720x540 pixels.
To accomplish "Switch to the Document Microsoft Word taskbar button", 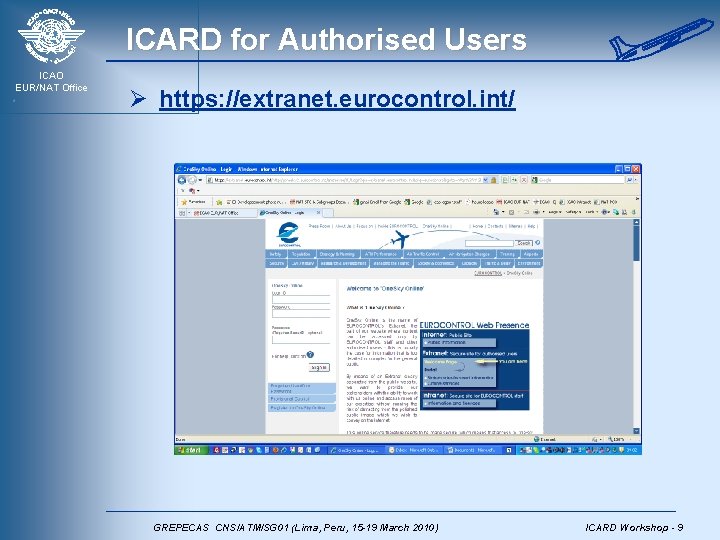I will (x=473, y=450).
